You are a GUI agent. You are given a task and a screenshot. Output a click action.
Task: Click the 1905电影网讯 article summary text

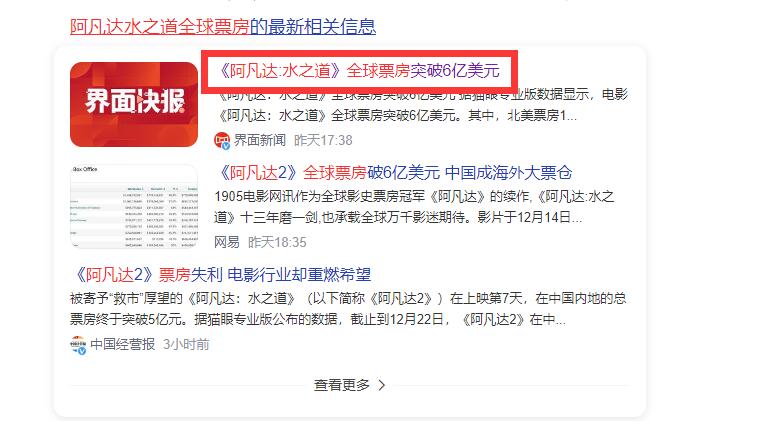point(414,207)
